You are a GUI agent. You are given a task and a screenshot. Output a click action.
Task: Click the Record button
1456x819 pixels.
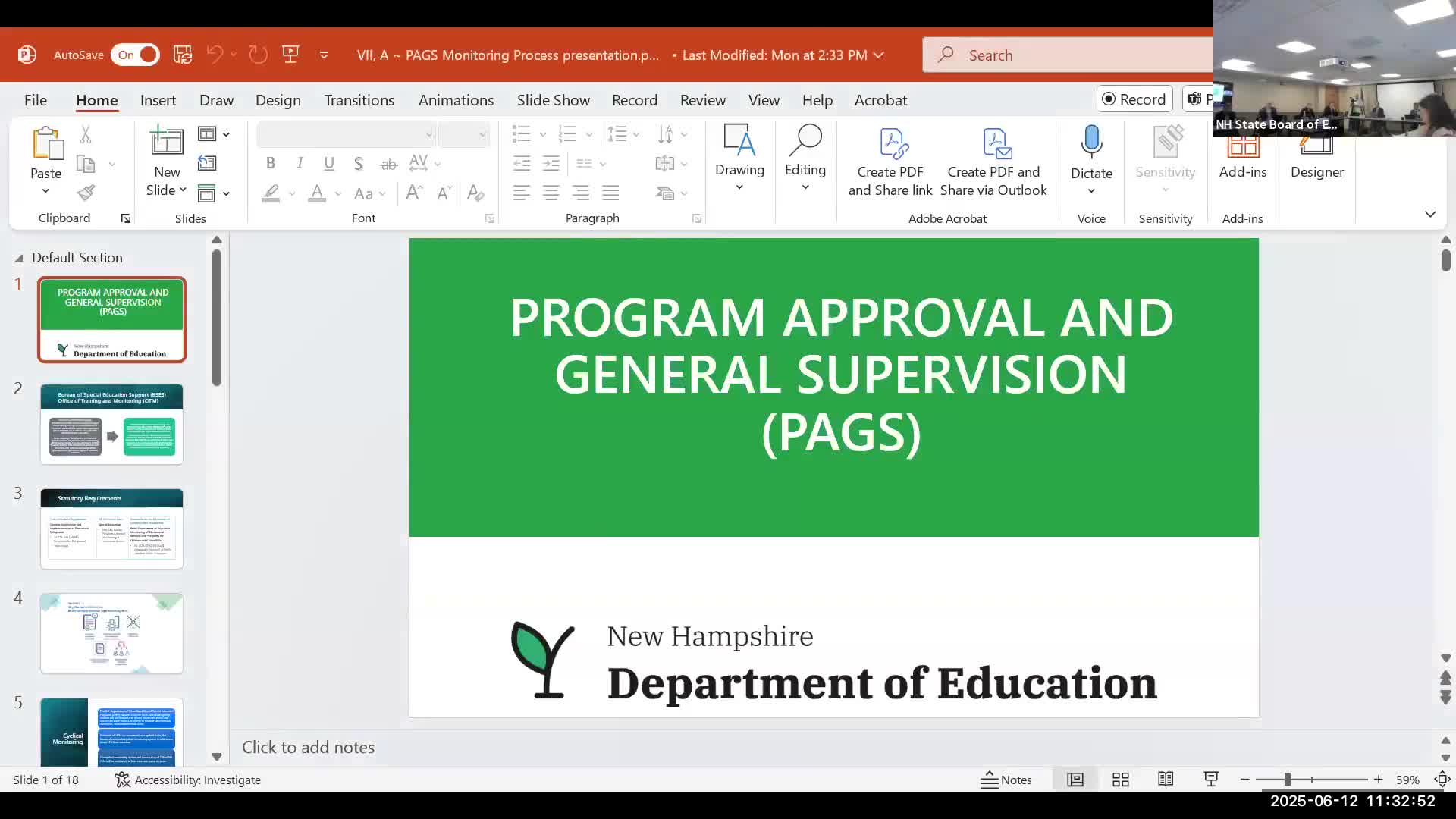(x=1134, y=99)
